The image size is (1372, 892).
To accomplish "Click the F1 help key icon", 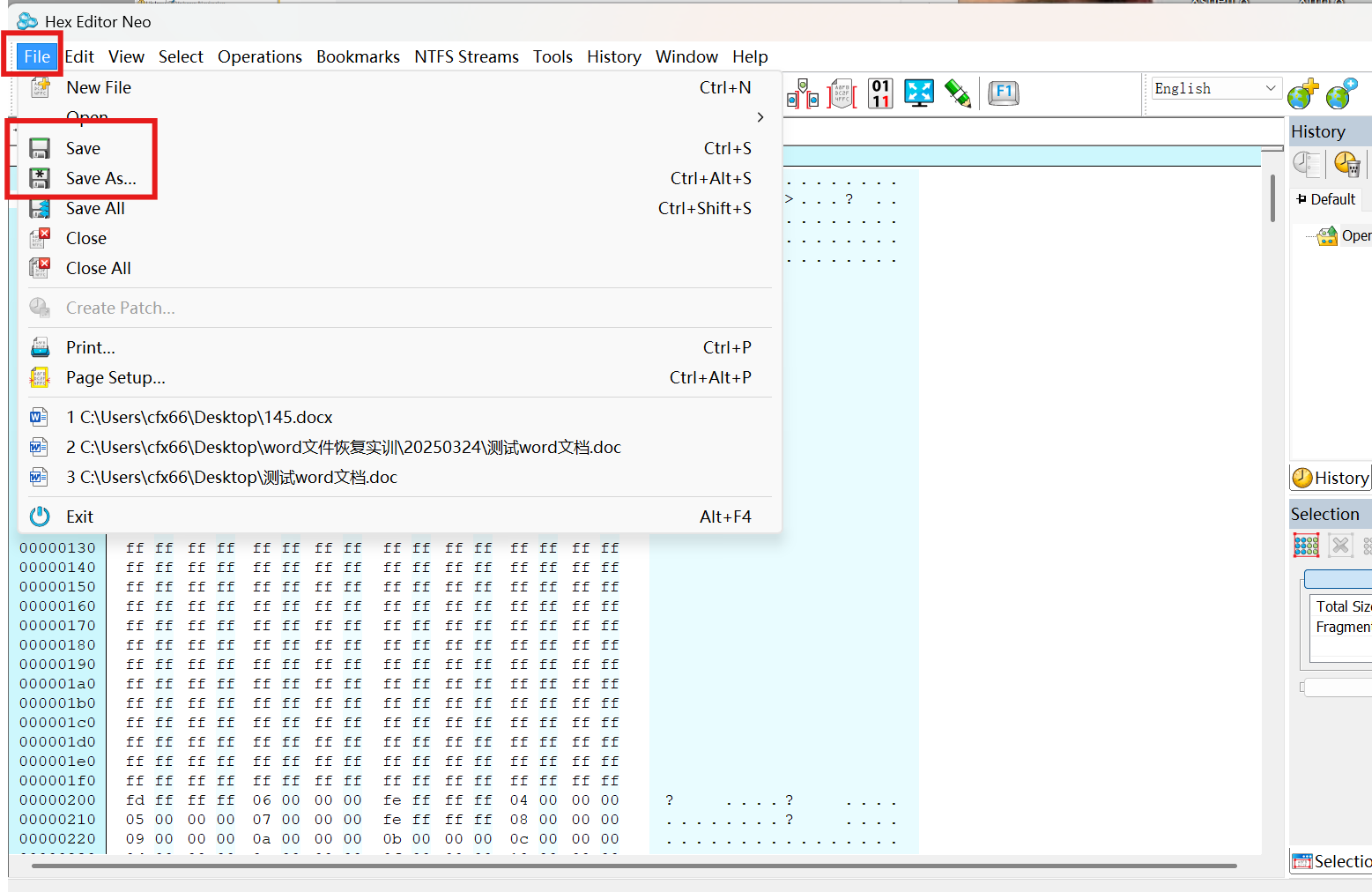I will click(1004, 93).
